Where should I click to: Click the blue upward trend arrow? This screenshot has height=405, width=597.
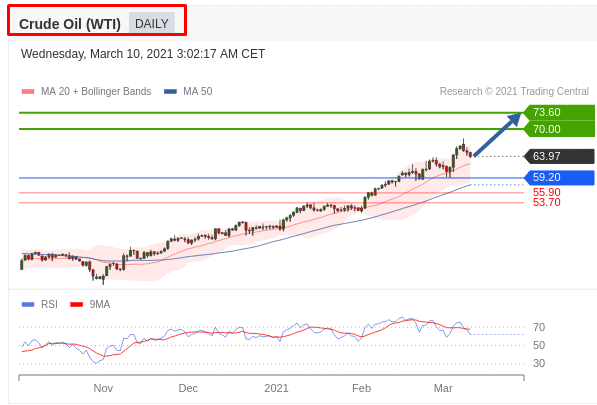pos(497,134)
